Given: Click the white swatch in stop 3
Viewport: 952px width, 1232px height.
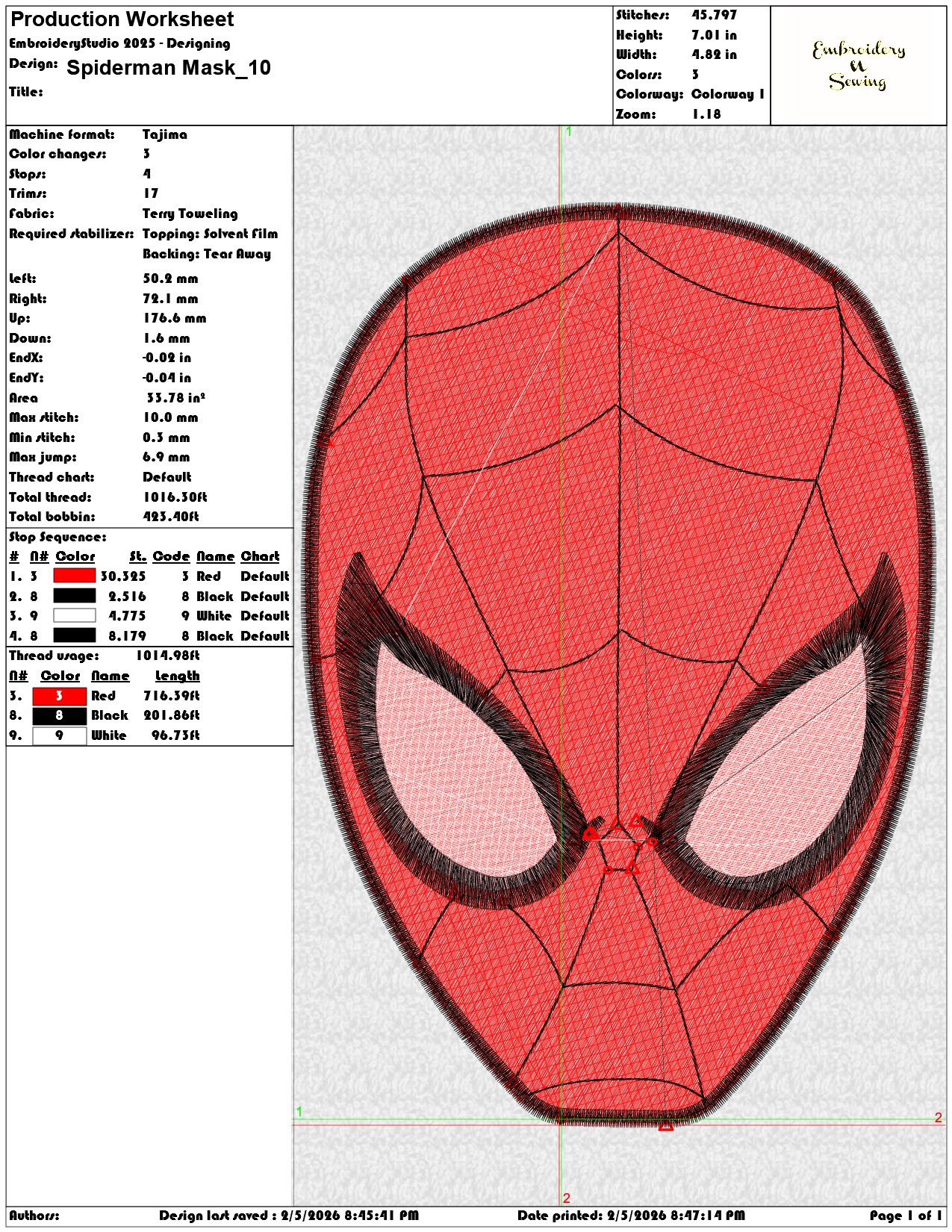Looking at the screenshot, I should pyautogui.click(x=75, y=615).
